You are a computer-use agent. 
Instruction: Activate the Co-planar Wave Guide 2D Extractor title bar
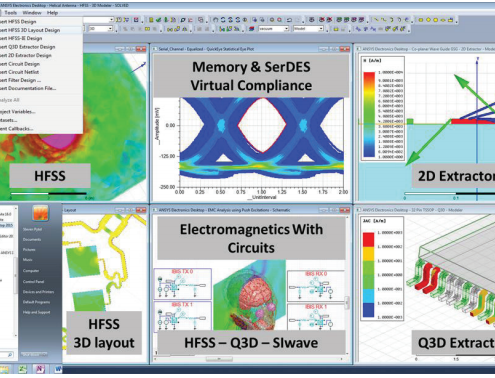[425, 49]
